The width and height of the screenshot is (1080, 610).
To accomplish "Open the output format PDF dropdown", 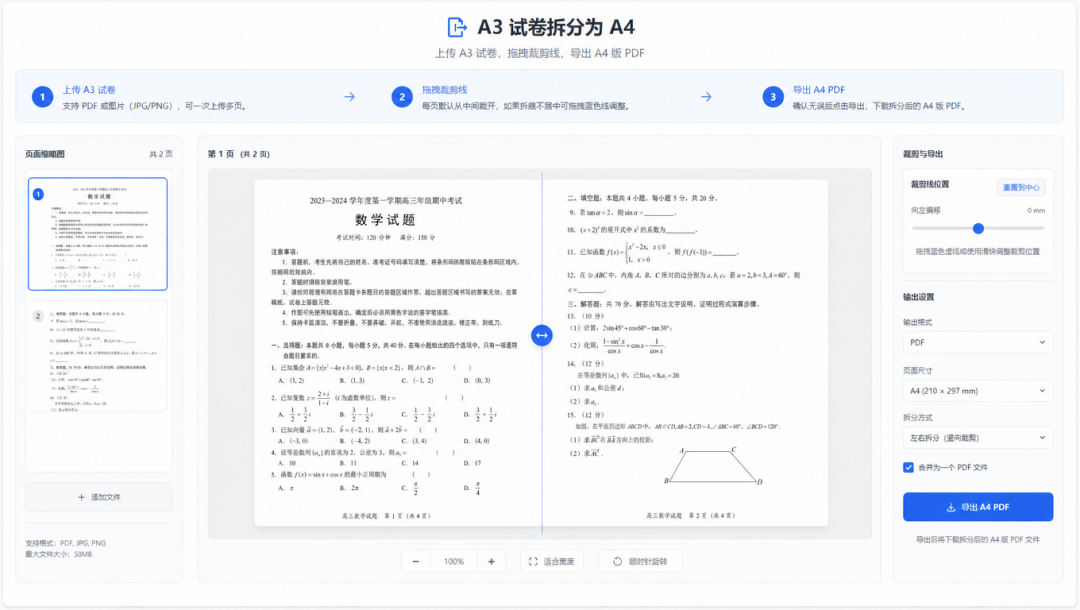I will 977,342.
